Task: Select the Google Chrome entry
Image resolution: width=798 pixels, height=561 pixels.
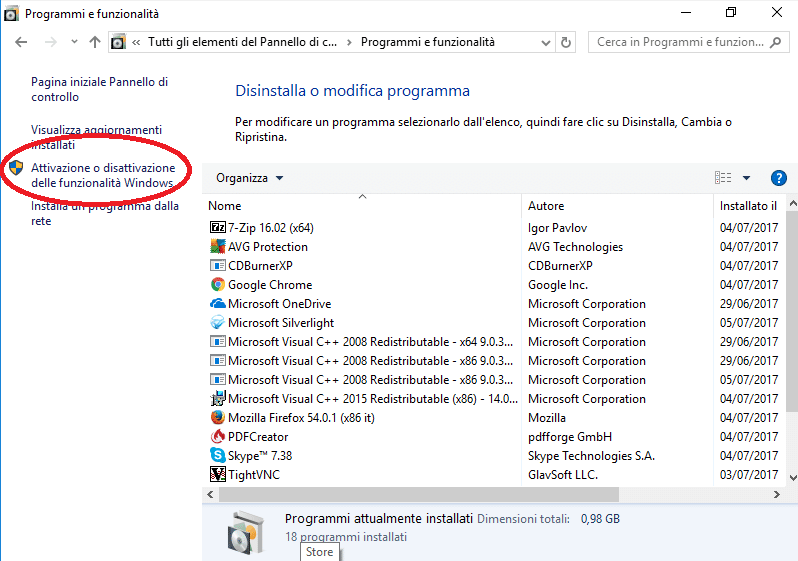Action: coord(270,285)
